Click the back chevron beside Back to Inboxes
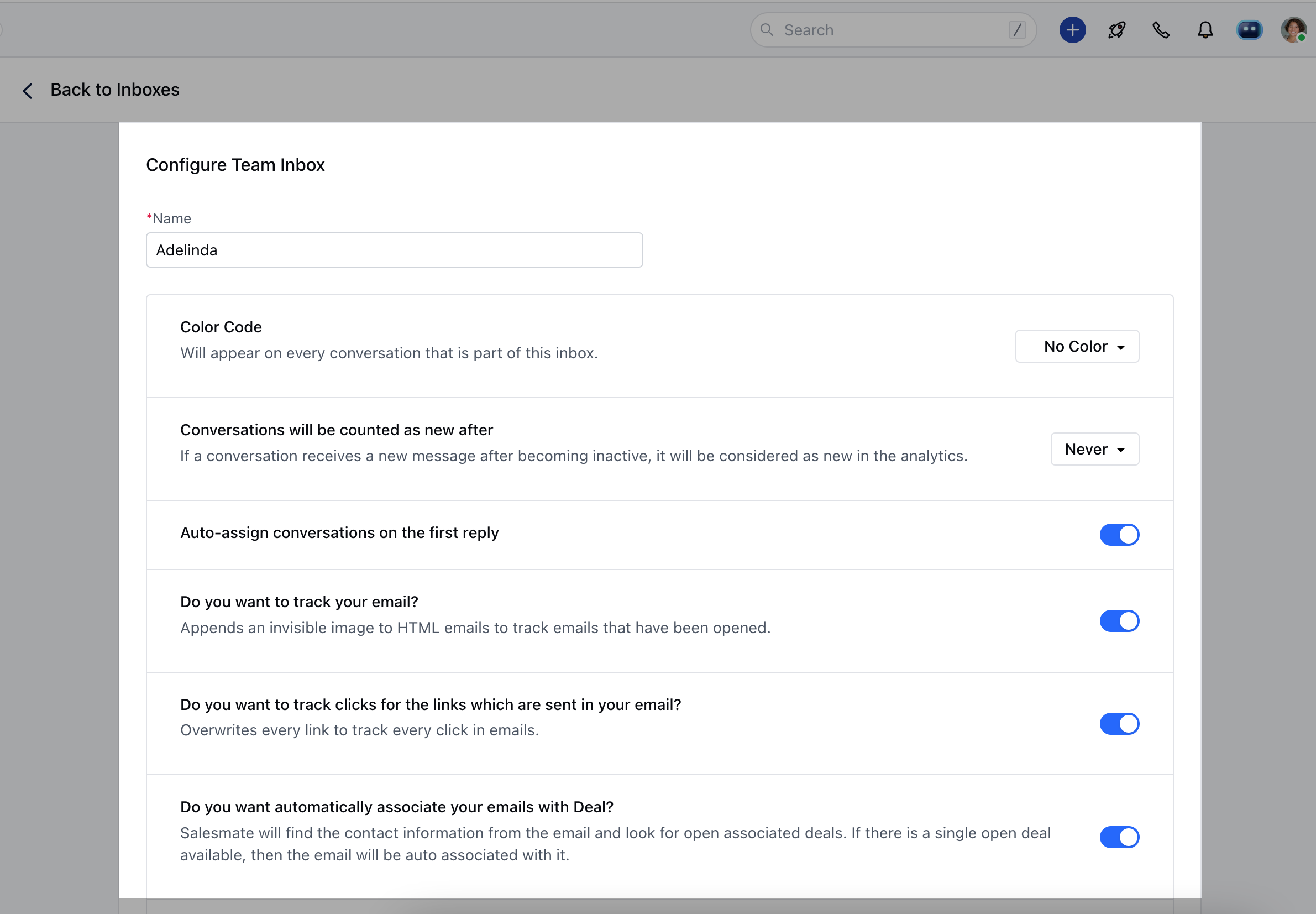Image resolution: width=1316 pixels, height=914 pixels. click(28, 91)
